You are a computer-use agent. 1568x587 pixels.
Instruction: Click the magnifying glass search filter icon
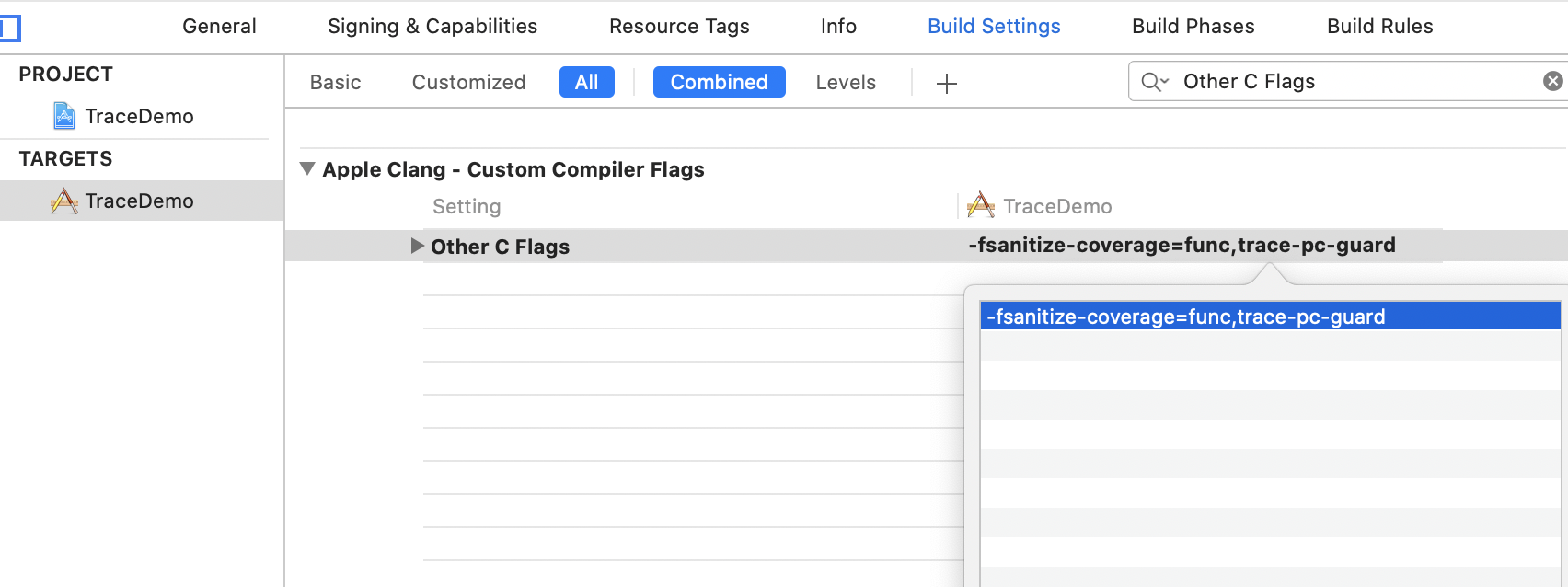pos(1150,82)
